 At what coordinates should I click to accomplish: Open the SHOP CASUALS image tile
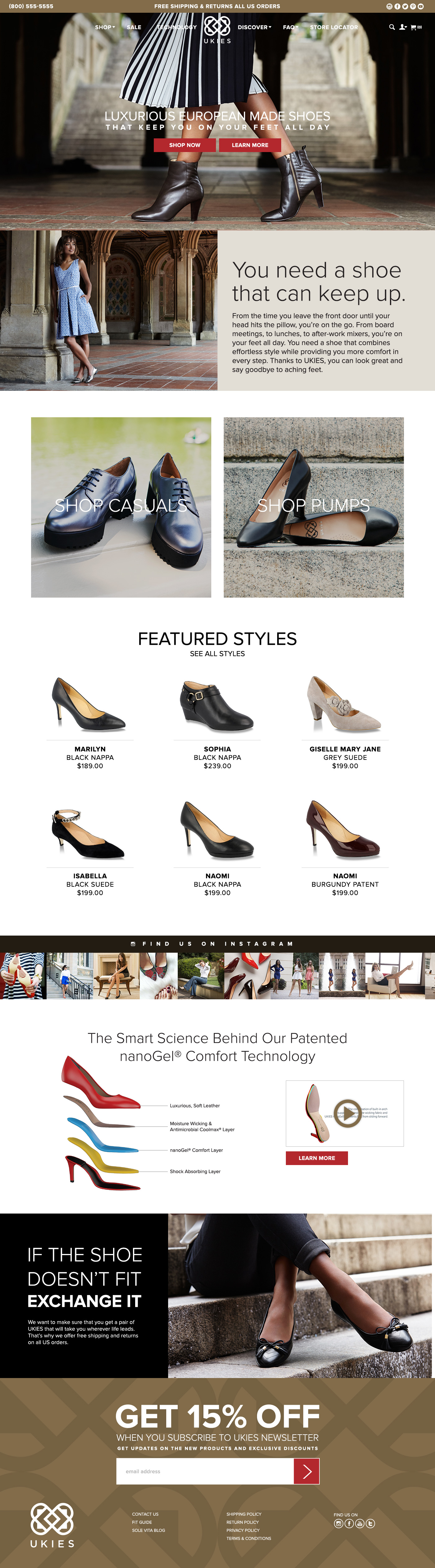click(121, 506)
